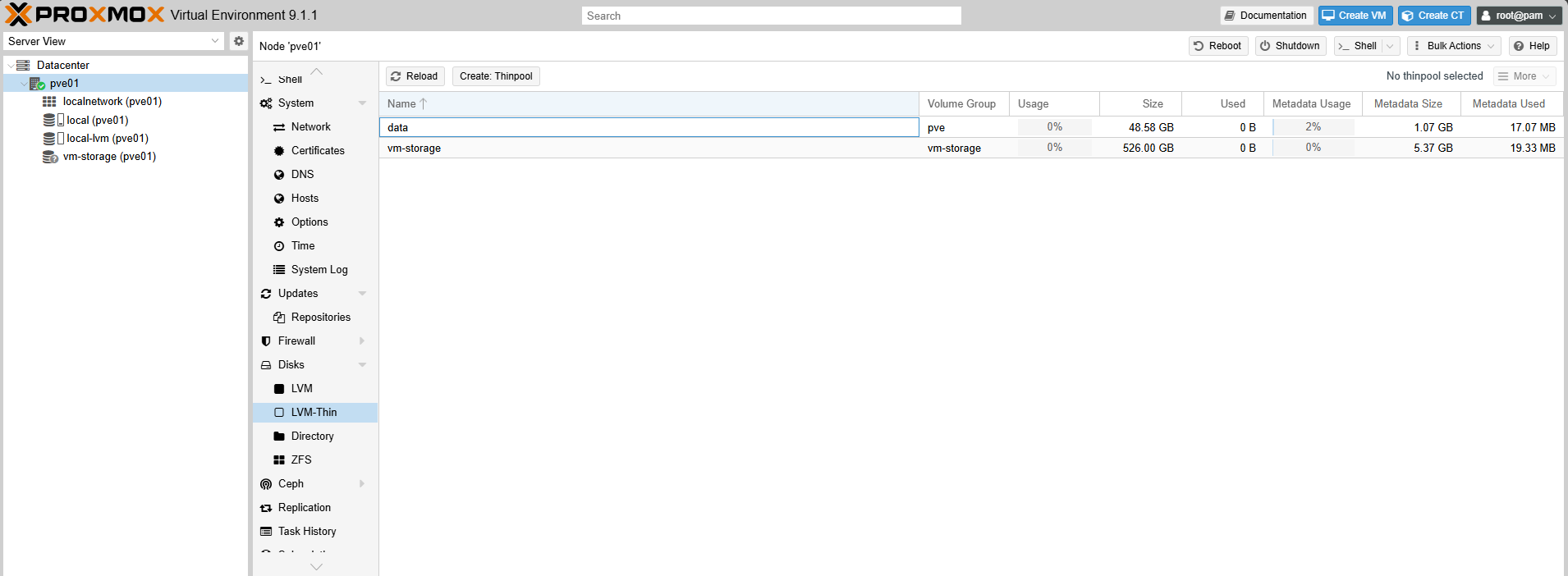Click the data row usage bar

tap(1055, 127)
